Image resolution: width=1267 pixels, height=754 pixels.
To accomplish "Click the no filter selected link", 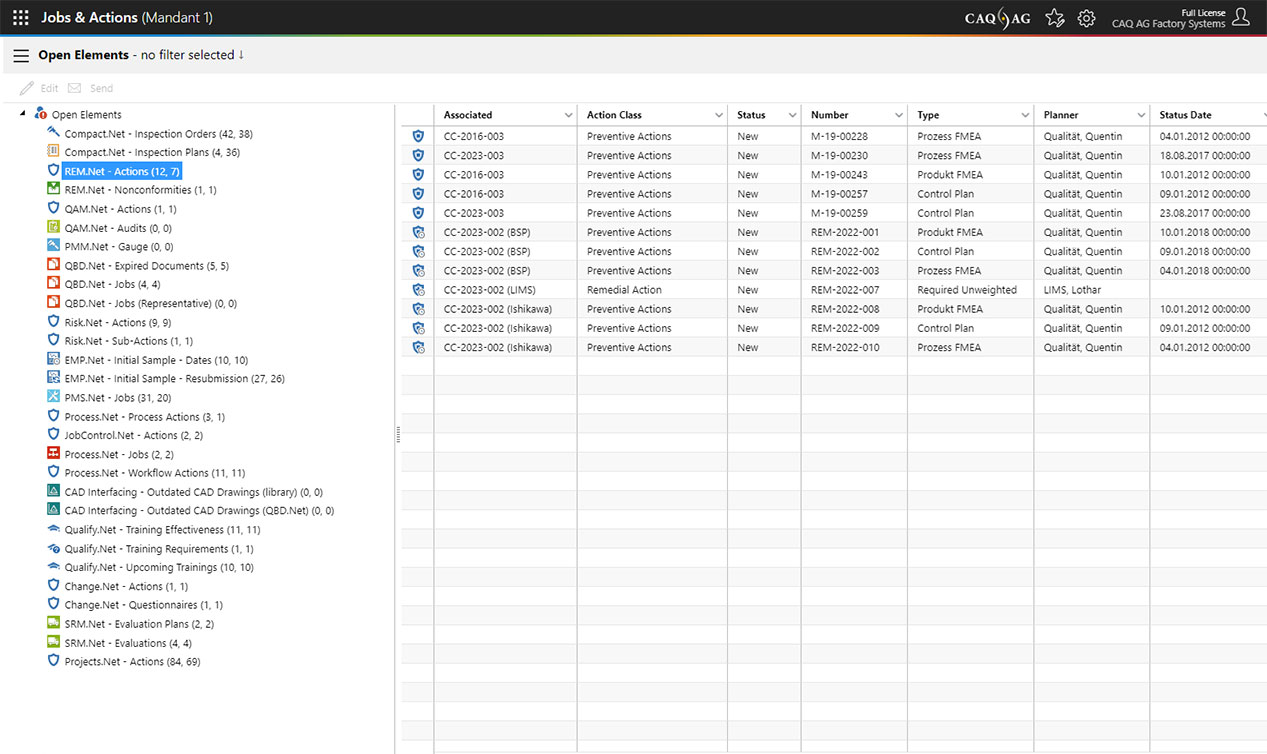I will click(192, 55).
